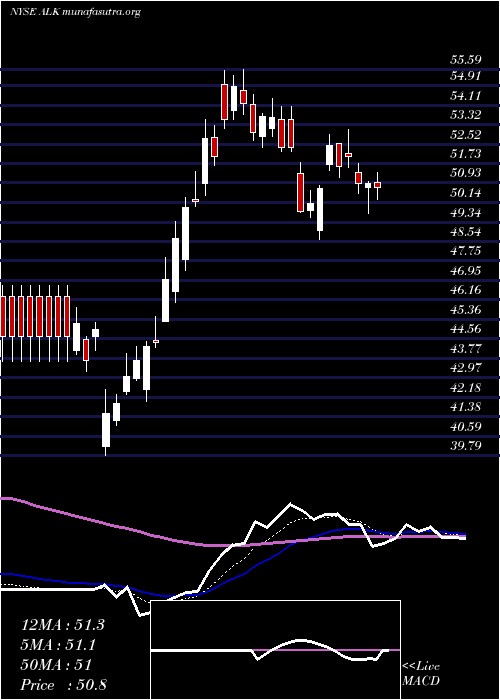500x700 pixels.
Task: Click the 5MA : 51.1 readout
Action: coord(58,645)
